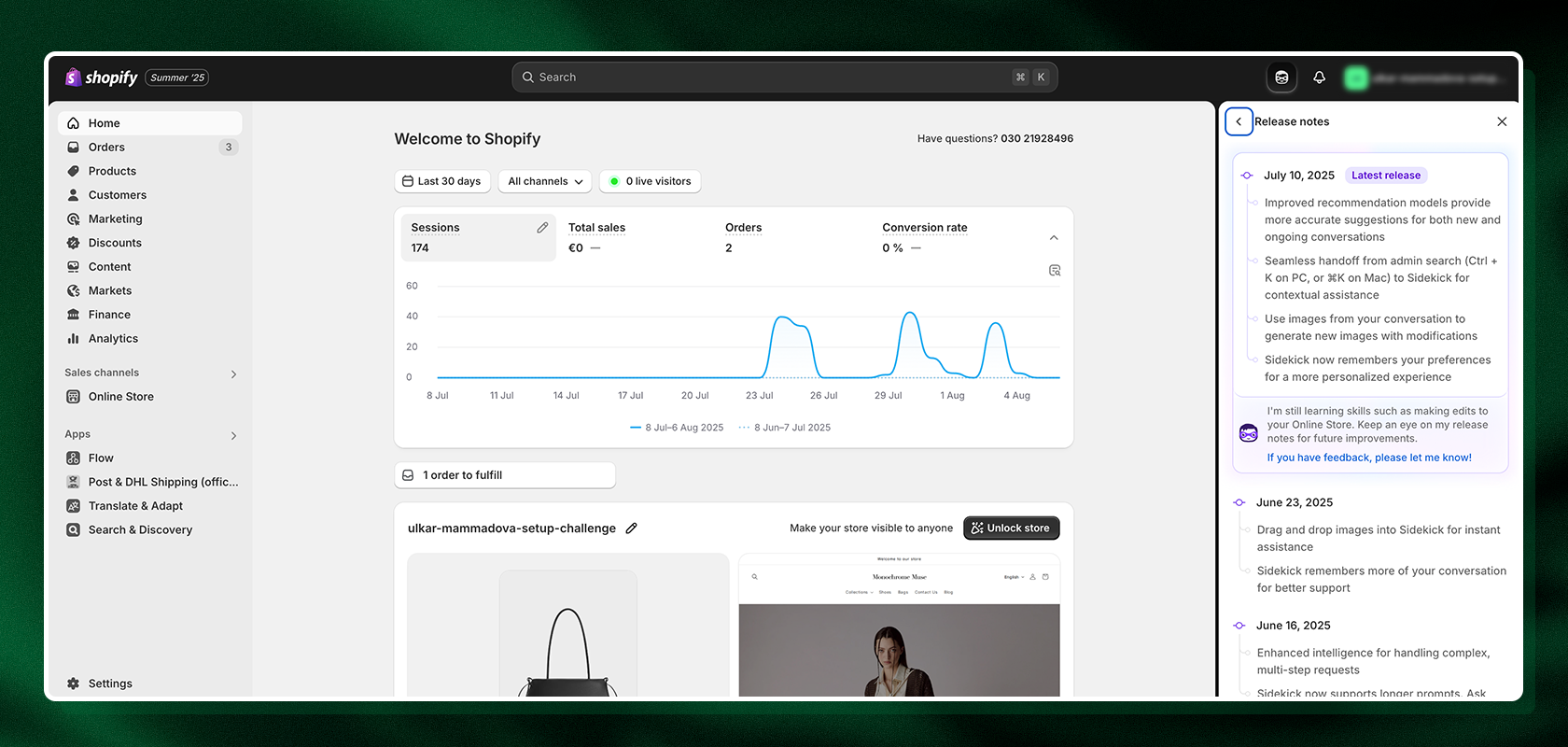Click the Finance bank icon
This screenshot has height=747, width=1568.
pyautogui.click(x=73, y=315)
